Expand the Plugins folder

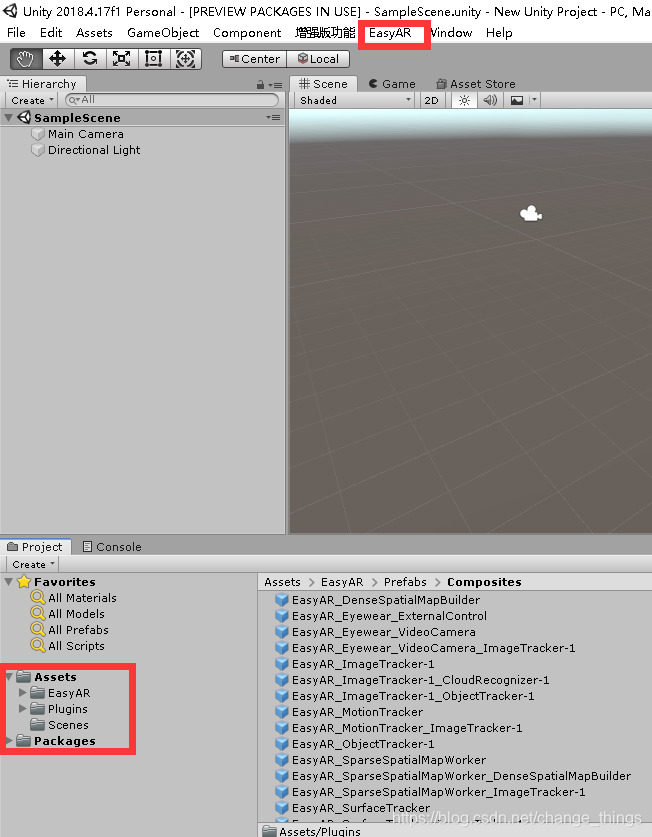point(22,708)
